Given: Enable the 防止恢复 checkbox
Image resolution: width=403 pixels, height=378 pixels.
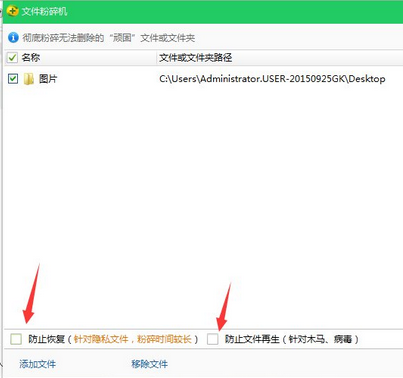Looking at the screenshot, I should click(16, 339).
